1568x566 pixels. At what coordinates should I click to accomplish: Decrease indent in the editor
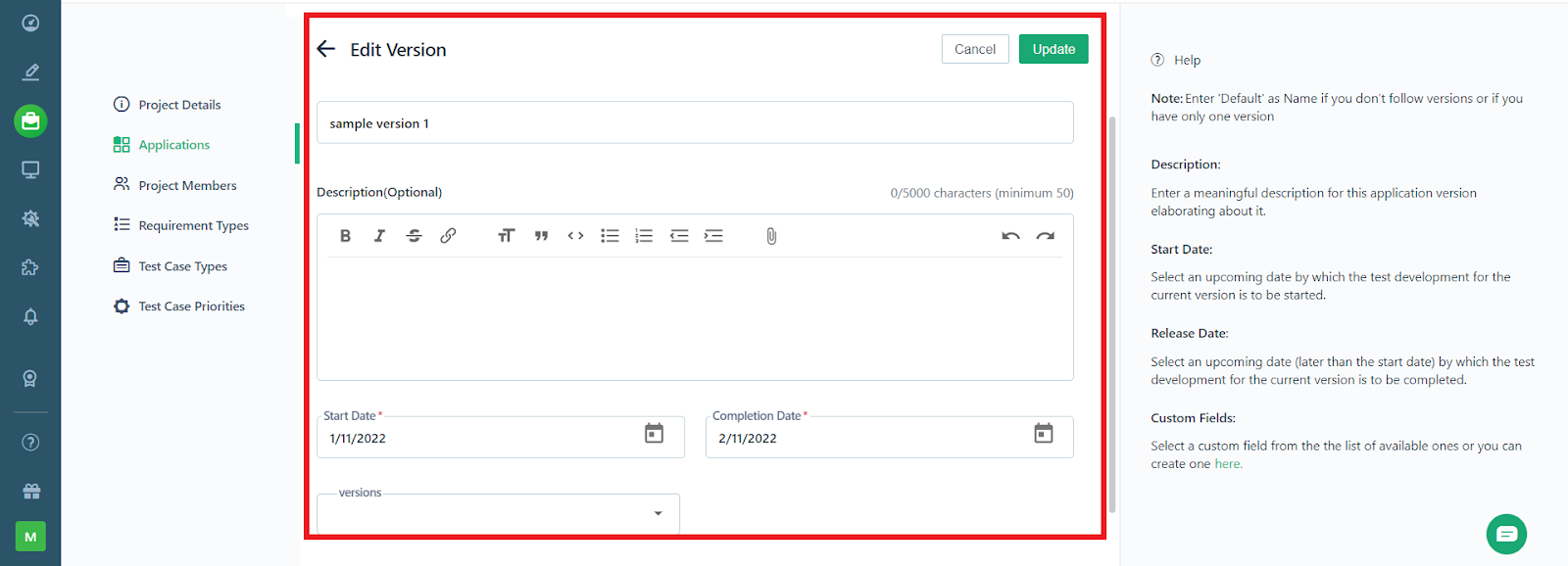679,236
